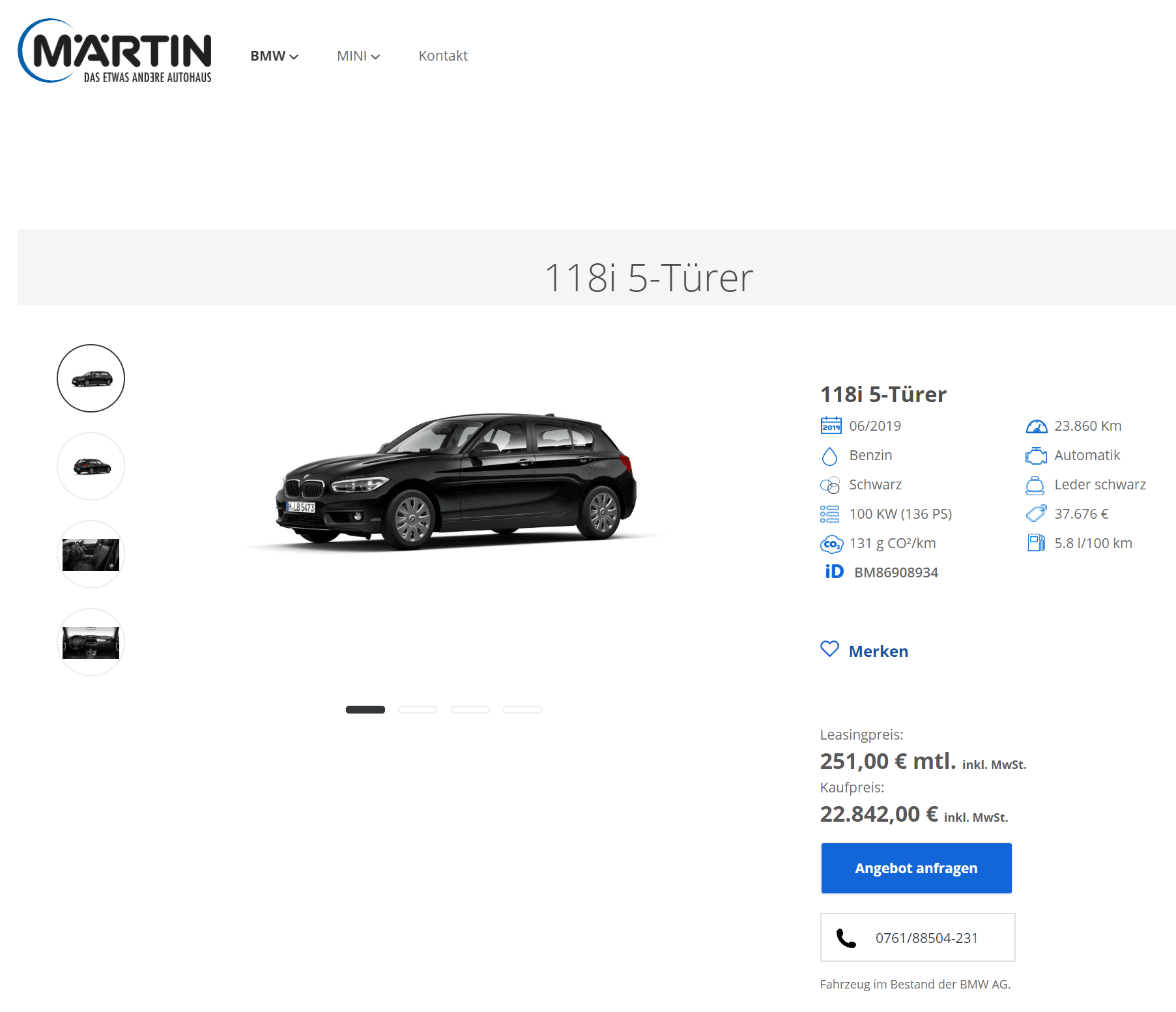Open the BMW dropdown menu
1176x1012 pixels.
click(x=274, y=56)
